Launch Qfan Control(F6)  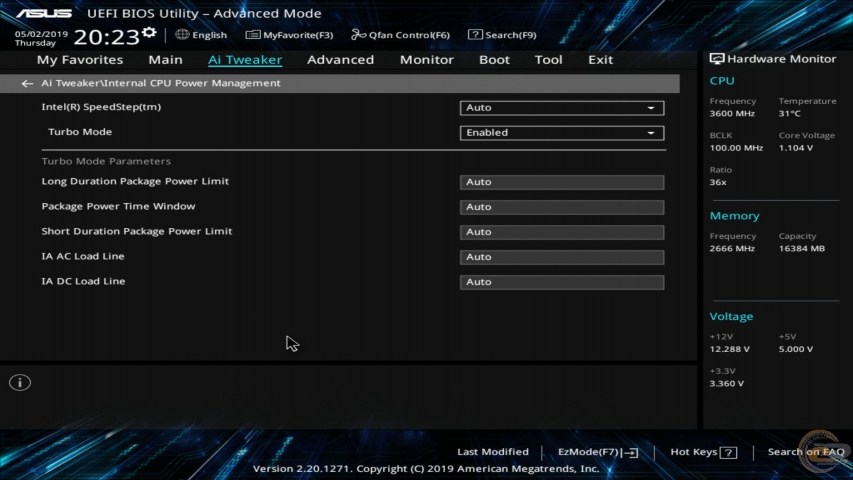point(400,35)
